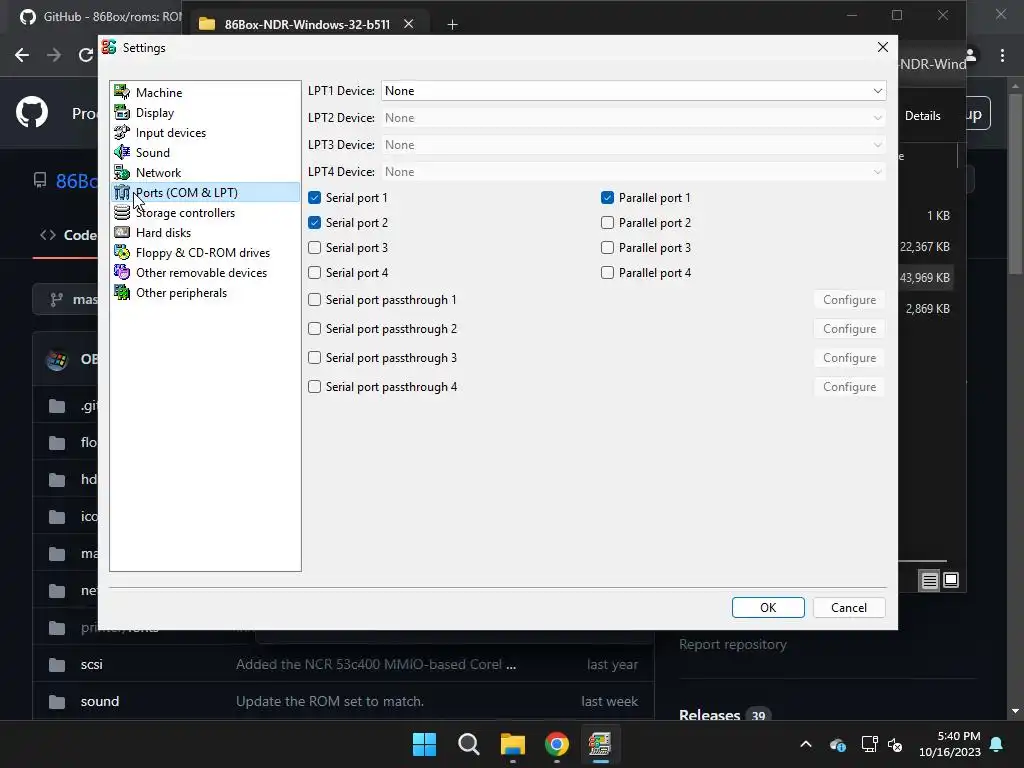This screenshot has height=768, width=1024.
Task: Click Report repository link
Action: tap(733, 644)
